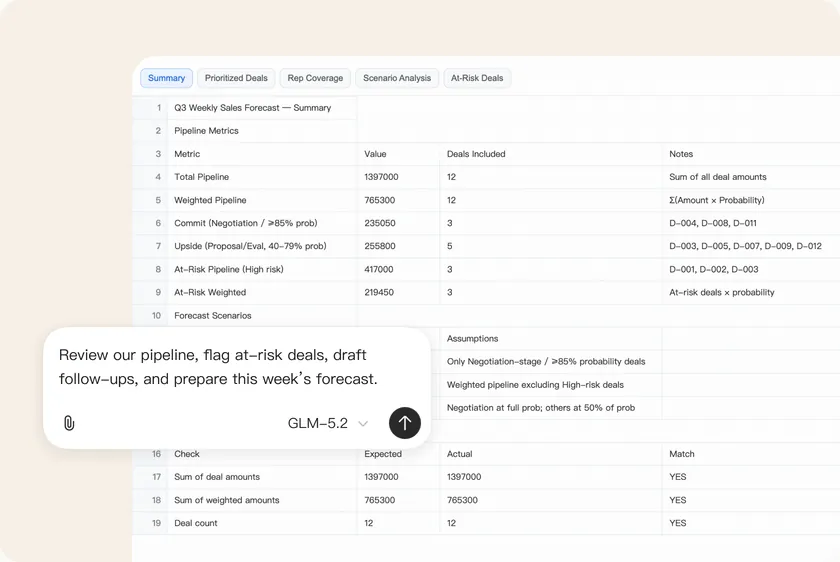The height and width of the screenshot is (562, 840).
Task: Select the 'Pipeline Metrics' cell
Action: pyautogui.click(x=262, y=131)
